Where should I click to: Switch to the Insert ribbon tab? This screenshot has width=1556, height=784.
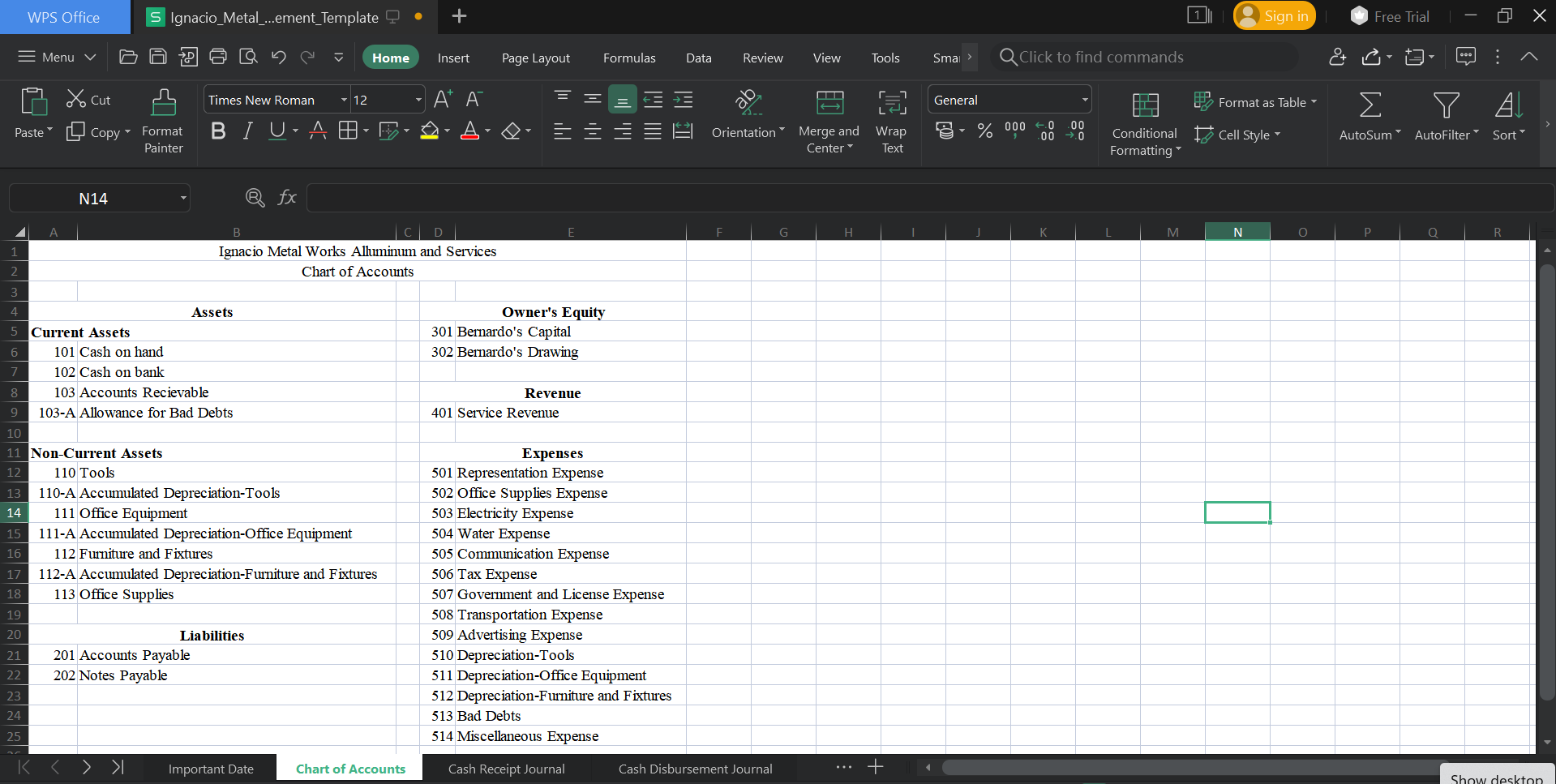[453, 58]
